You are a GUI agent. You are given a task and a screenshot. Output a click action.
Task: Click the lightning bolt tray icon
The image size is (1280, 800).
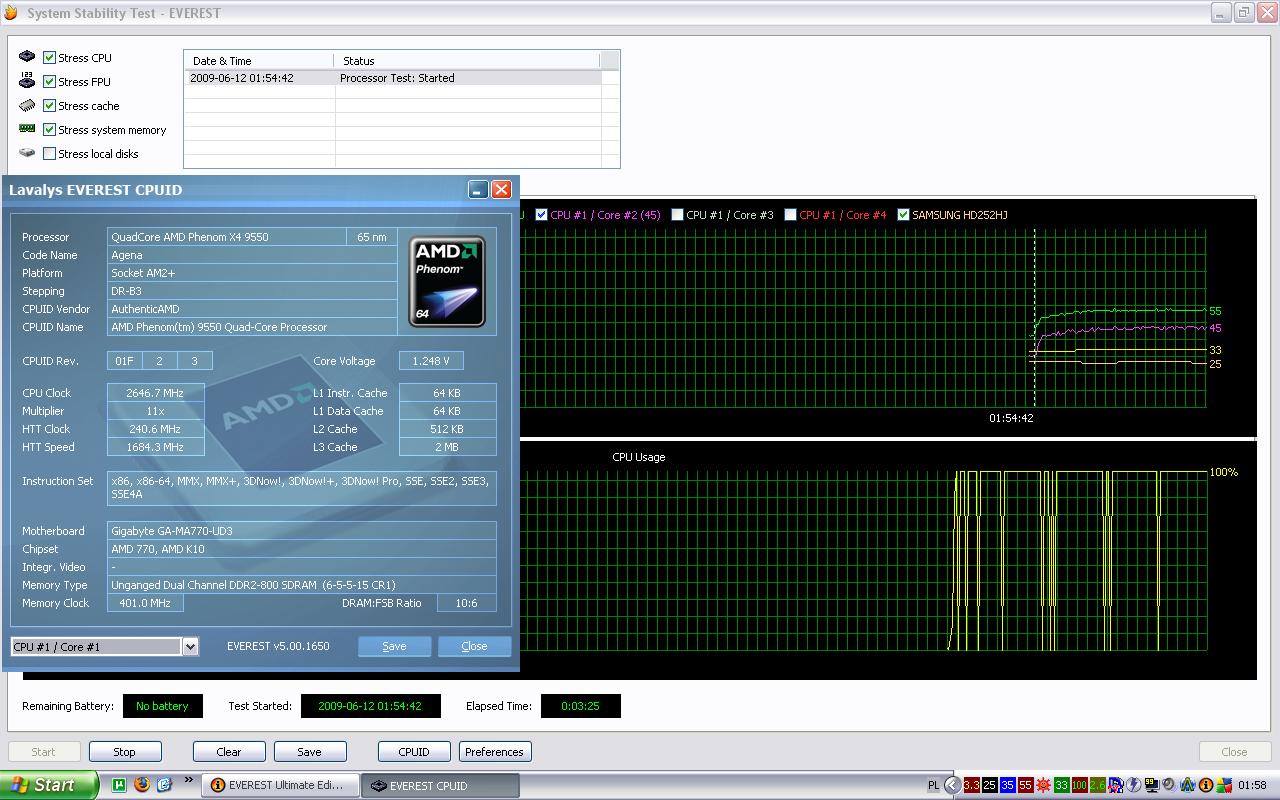tap(1133, 785)
